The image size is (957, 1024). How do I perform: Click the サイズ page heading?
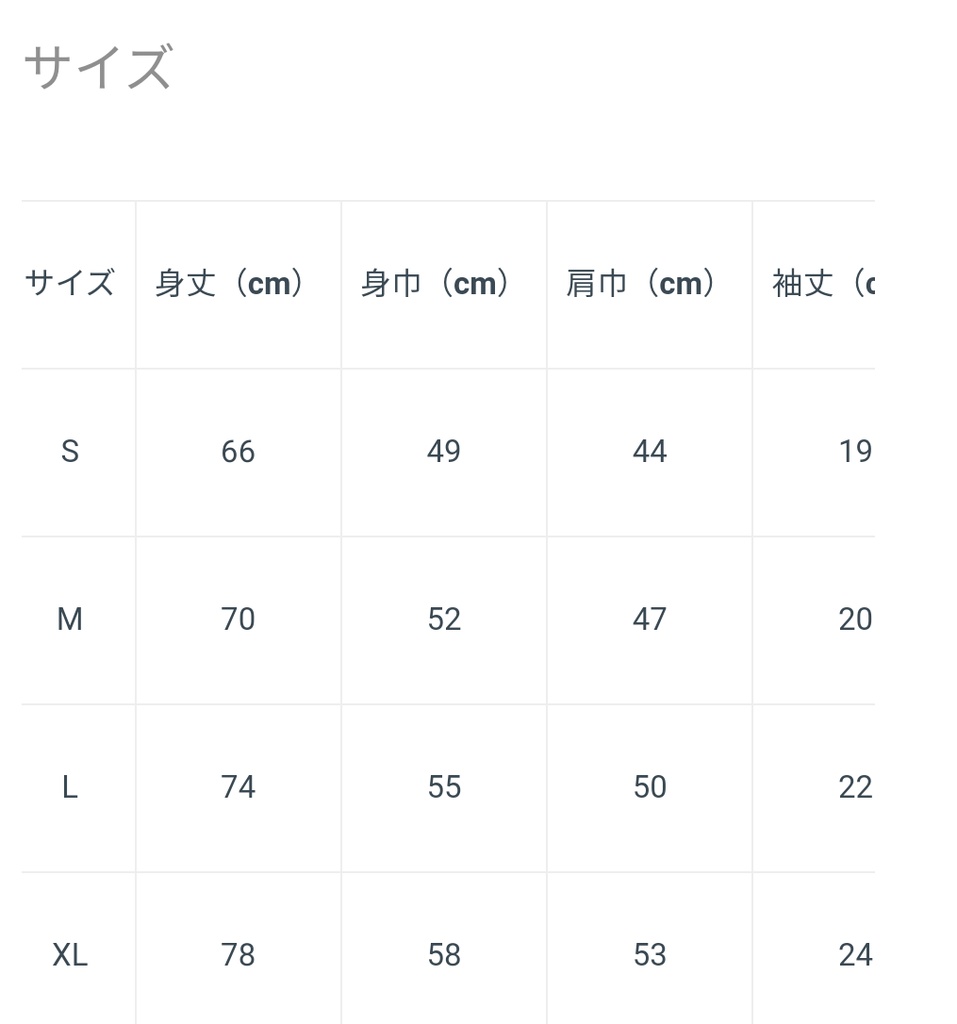(97, 69)
